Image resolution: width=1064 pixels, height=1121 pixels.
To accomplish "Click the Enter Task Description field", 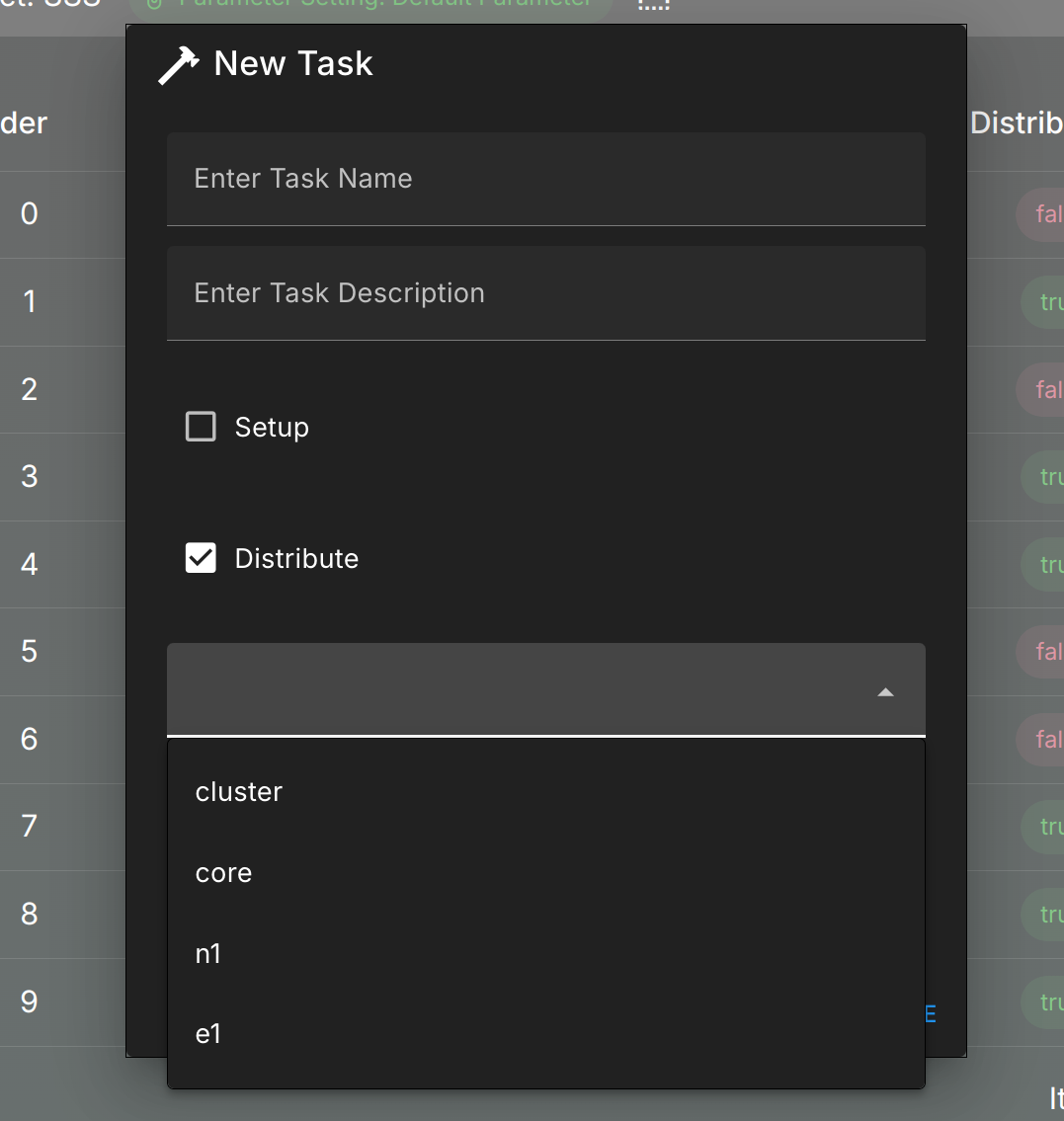I will coord(546,293).
